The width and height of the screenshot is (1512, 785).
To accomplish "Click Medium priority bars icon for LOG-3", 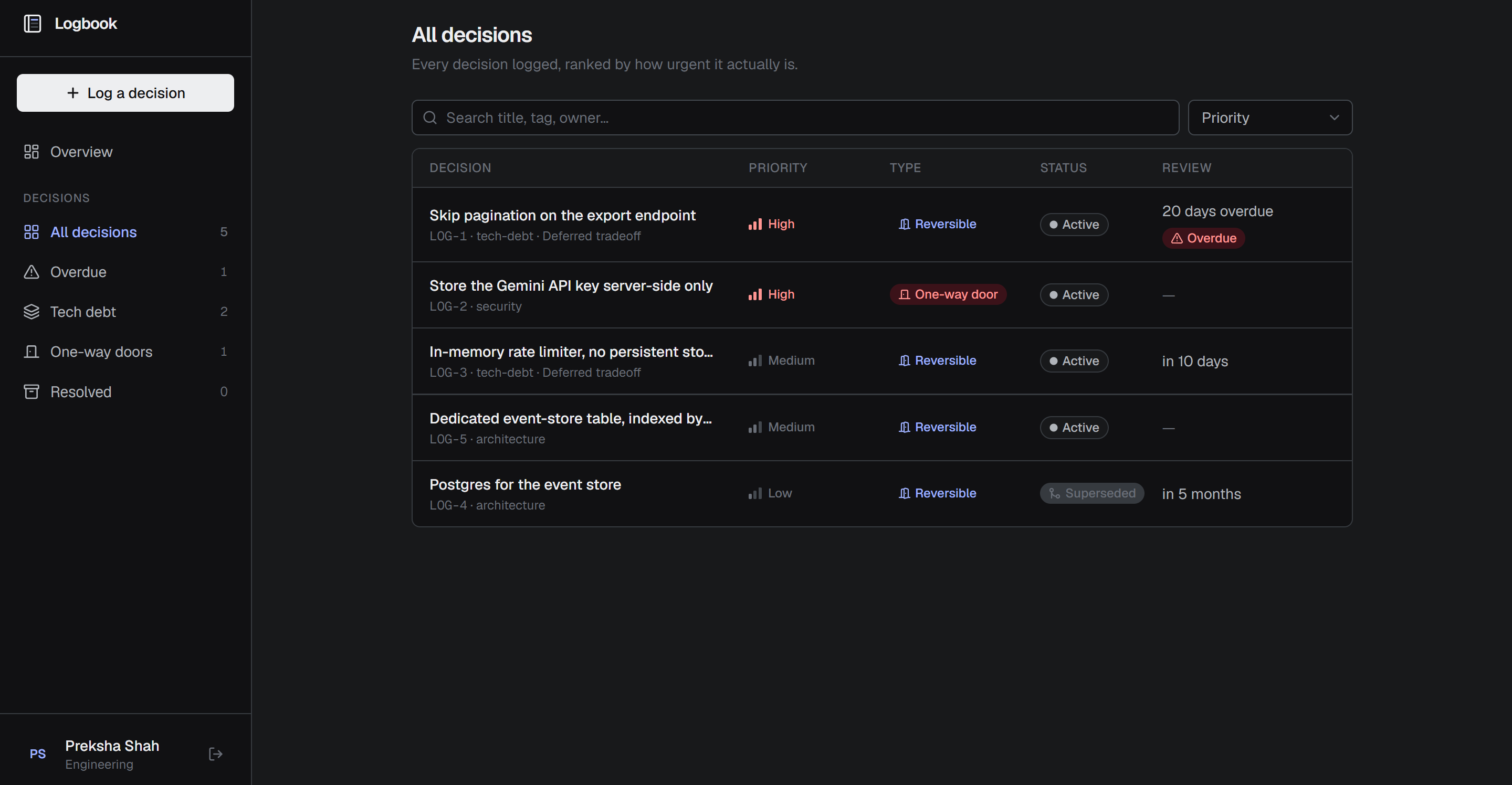I will pyautogui.click(x=755, y=361).
